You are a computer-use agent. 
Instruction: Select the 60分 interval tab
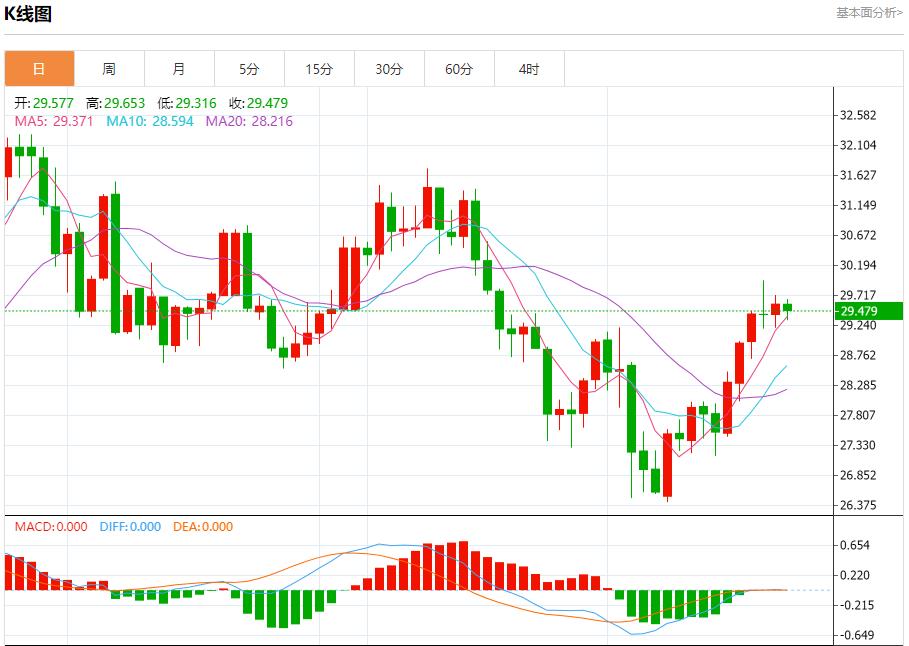pyautogui.click(x=459, y=69)
